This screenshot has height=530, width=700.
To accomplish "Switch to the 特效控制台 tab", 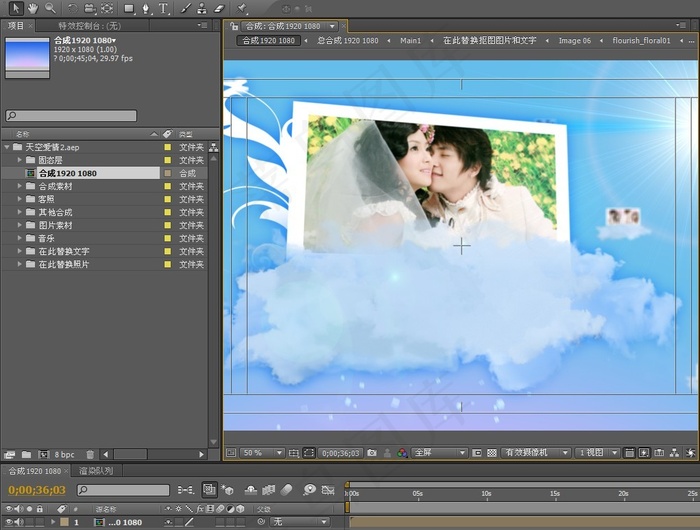I will click(89, 26).
